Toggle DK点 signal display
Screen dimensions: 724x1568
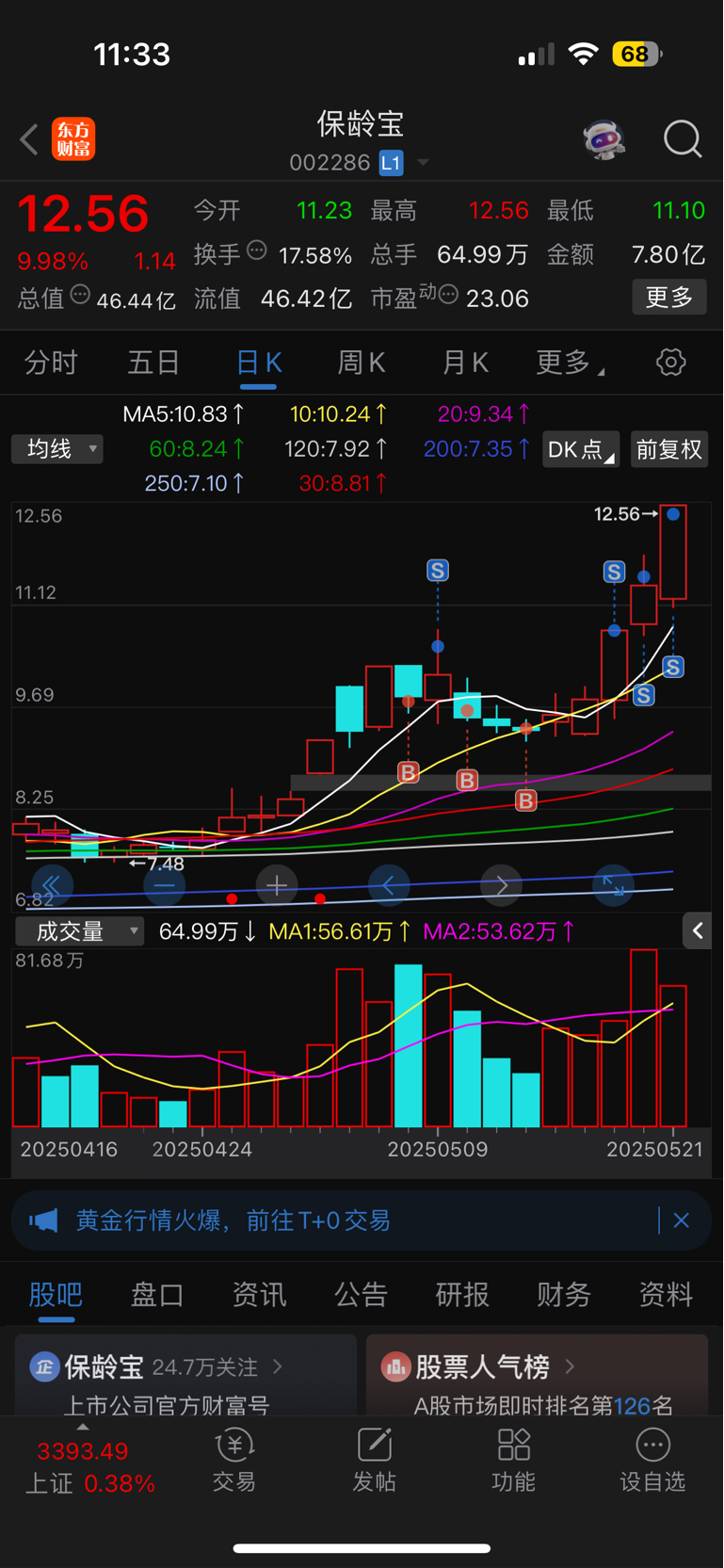click(x=581, y=449)
